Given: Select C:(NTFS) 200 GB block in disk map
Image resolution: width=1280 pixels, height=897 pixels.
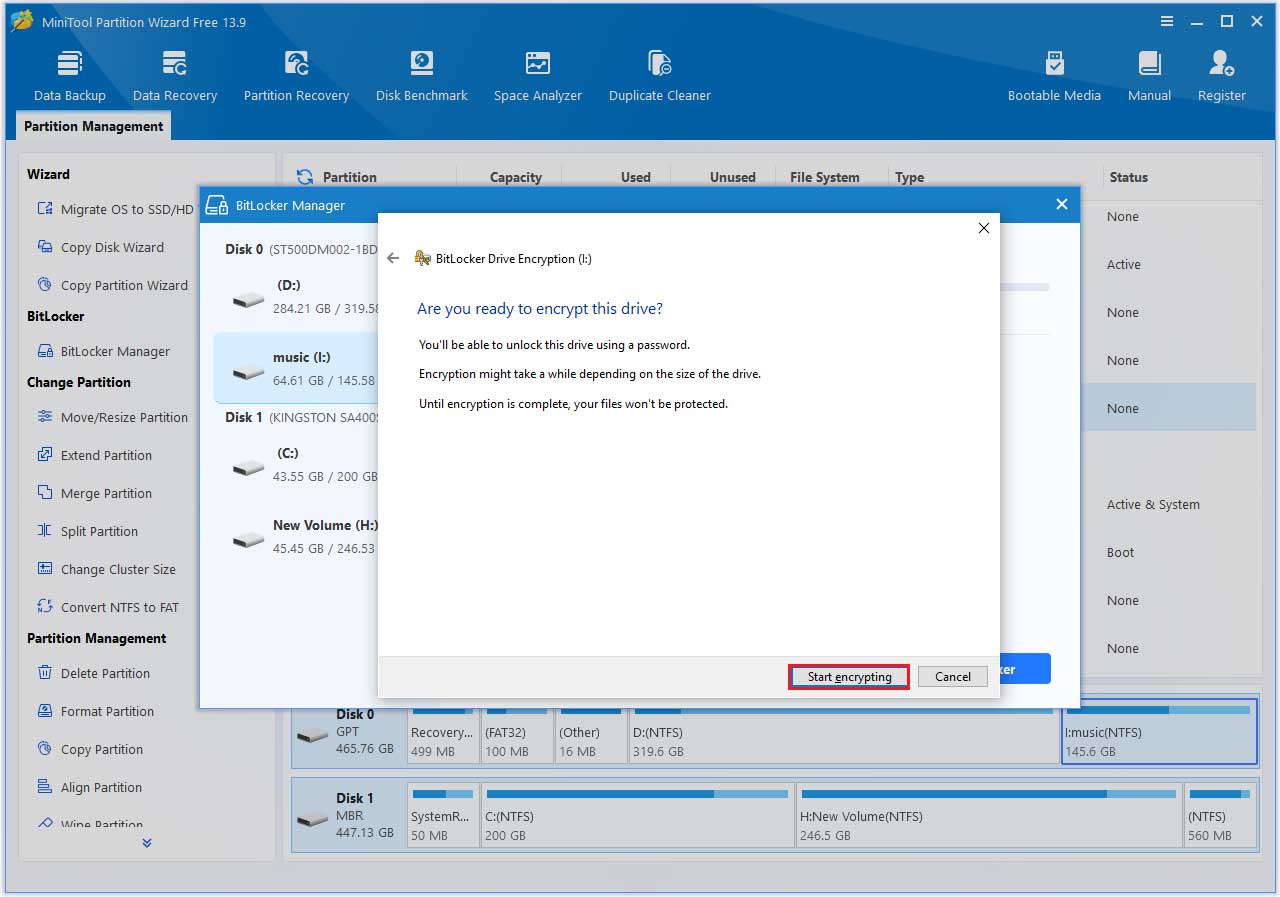Looking at the screenshot, I should 637,816.
